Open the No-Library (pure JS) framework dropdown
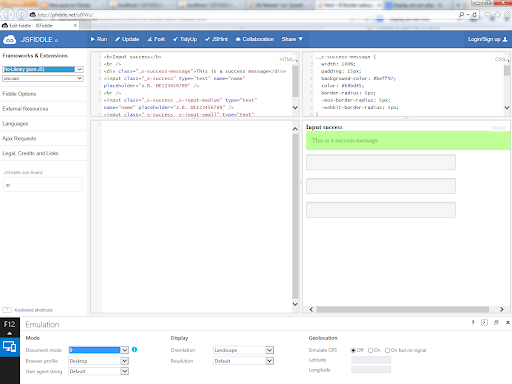512x384 pixels. [x=43, y=69]
